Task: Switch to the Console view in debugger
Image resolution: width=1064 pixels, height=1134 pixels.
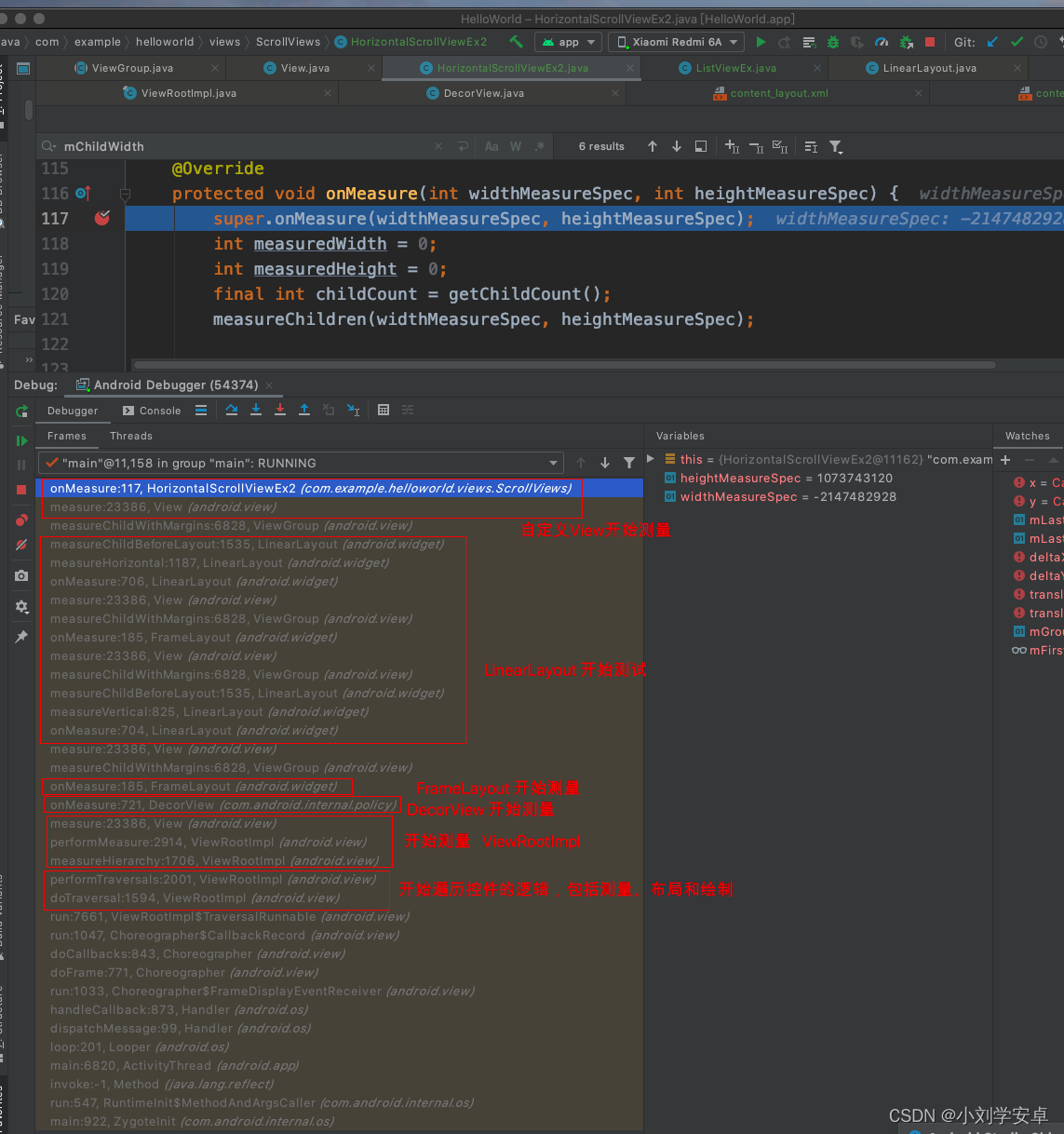Action: (159, 411)
